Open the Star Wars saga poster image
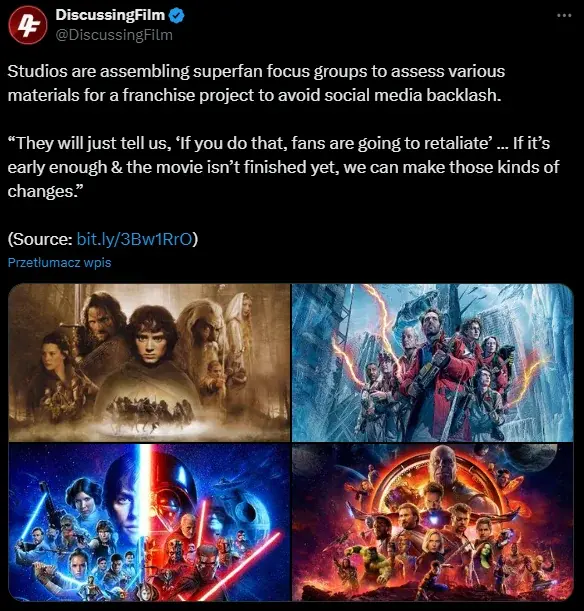Viewport: 584px width, 611px height. click(149, 522)
